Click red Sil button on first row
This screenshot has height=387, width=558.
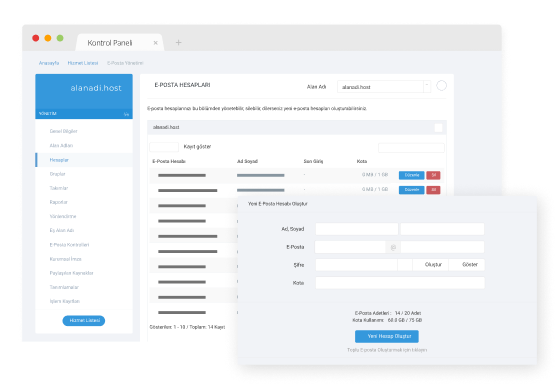(433, 175)
